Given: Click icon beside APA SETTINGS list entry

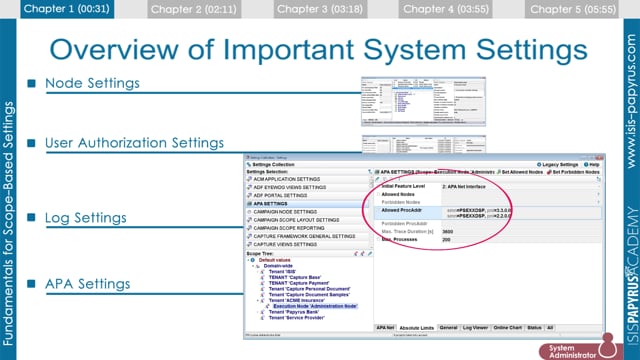Looking at the screenshot, I should pyautogui.click(x=249, y=204).
